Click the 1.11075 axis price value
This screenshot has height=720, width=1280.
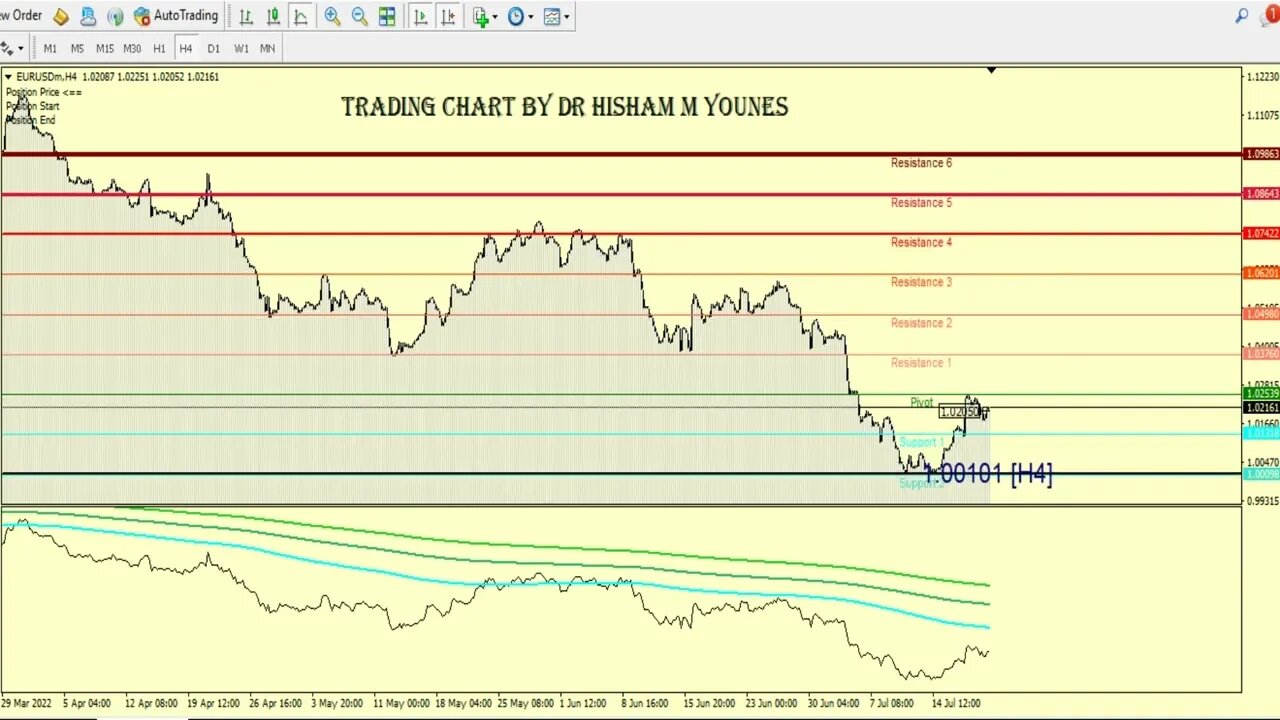coord(1262,116)
